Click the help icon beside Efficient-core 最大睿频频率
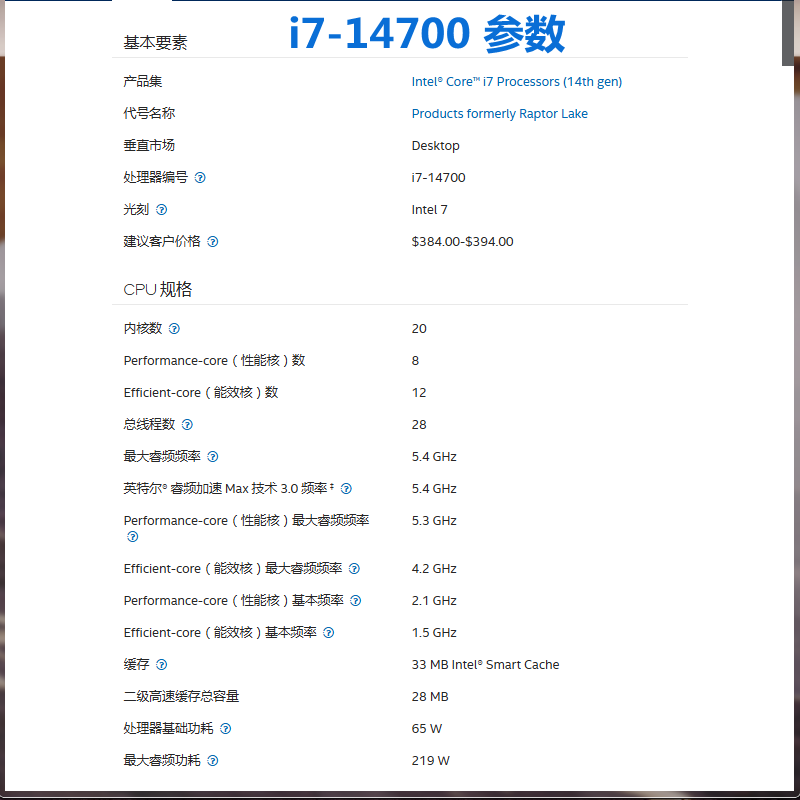 (x=354, y=568)
